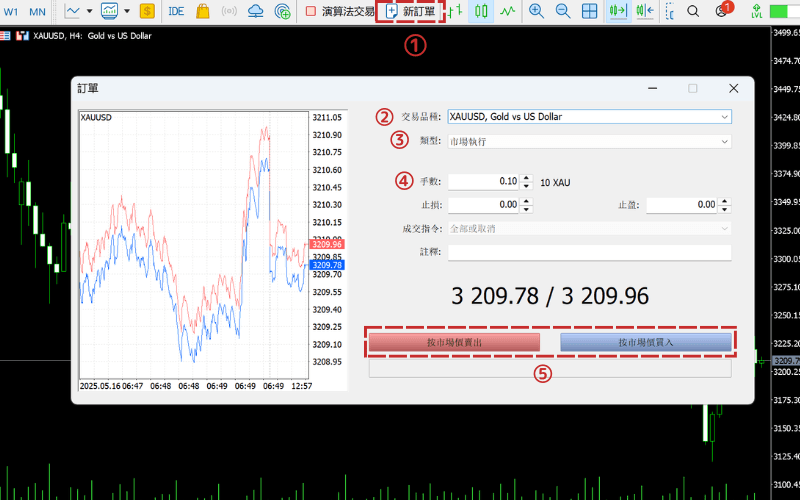Toggle chart auto-scroll icon
Viewport: 800px width, 500px height.
click(x=618, y=11)
